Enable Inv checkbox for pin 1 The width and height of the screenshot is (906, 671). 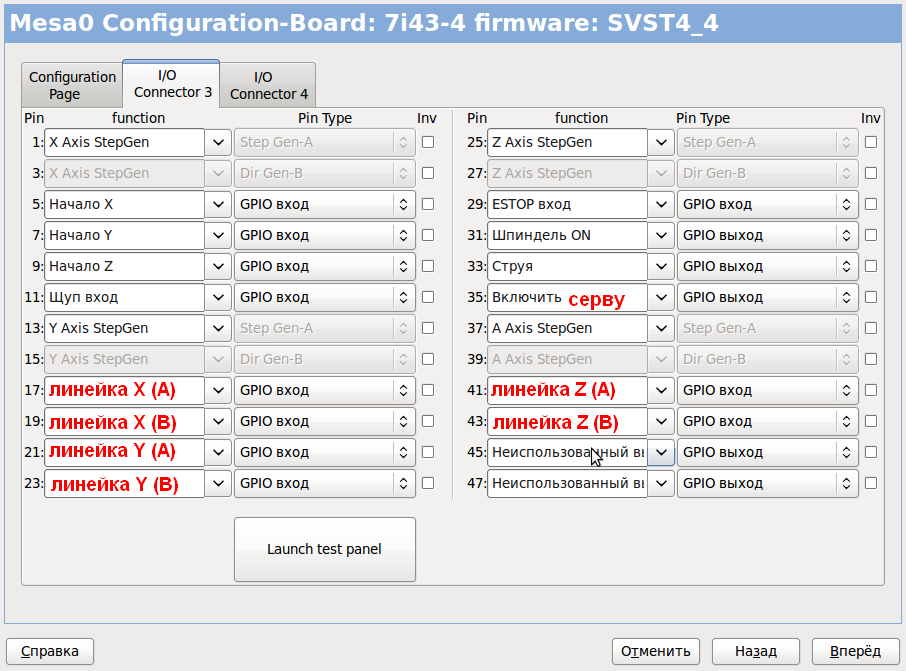click(x=428, y=142)
